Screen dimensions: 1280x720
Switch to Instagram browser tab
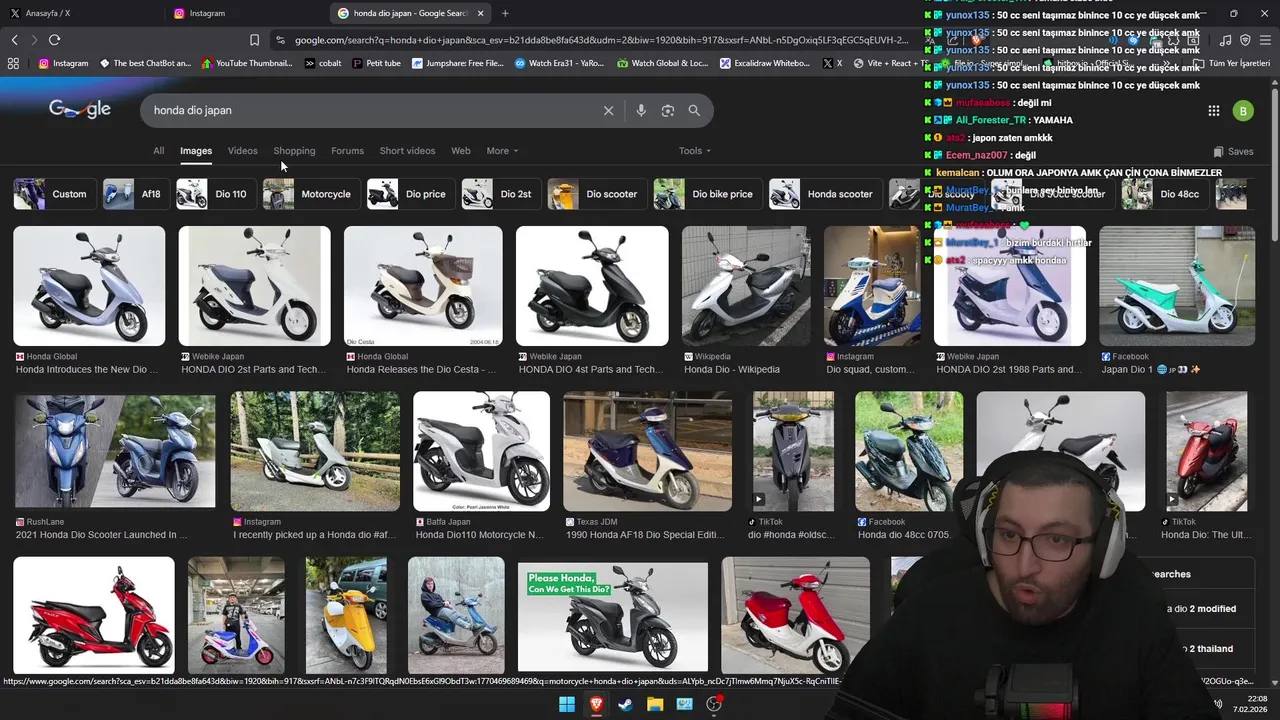coord(245,13)
